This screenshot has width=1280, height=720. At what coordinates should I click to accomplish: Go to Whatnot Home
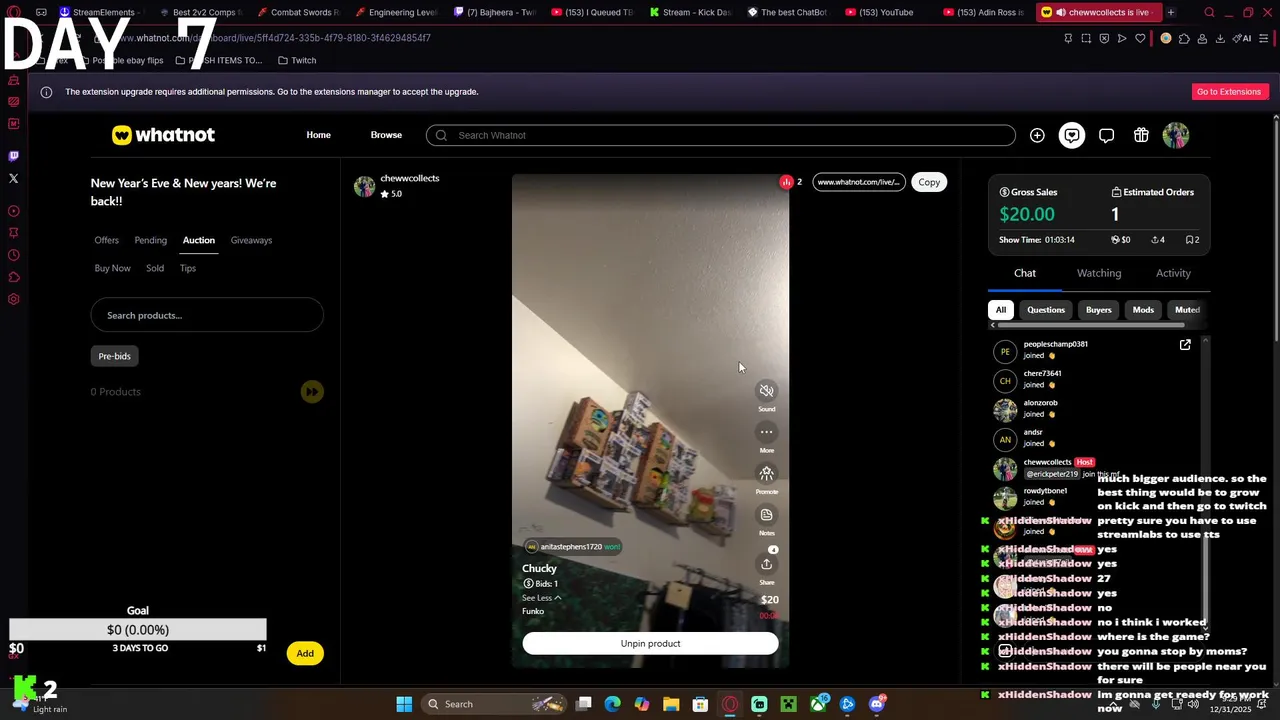click(x=319, y=135)
